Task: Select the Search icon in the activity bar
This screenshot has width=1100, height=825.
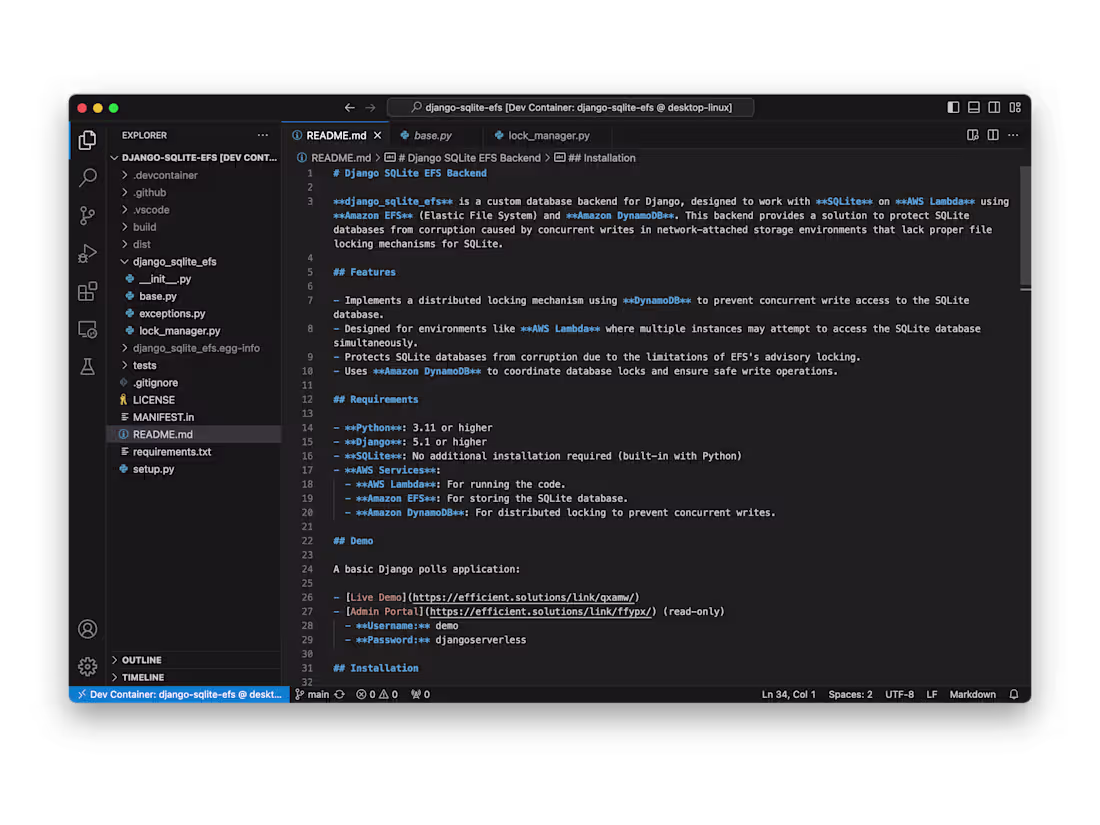Action: [x=87, y=178]
